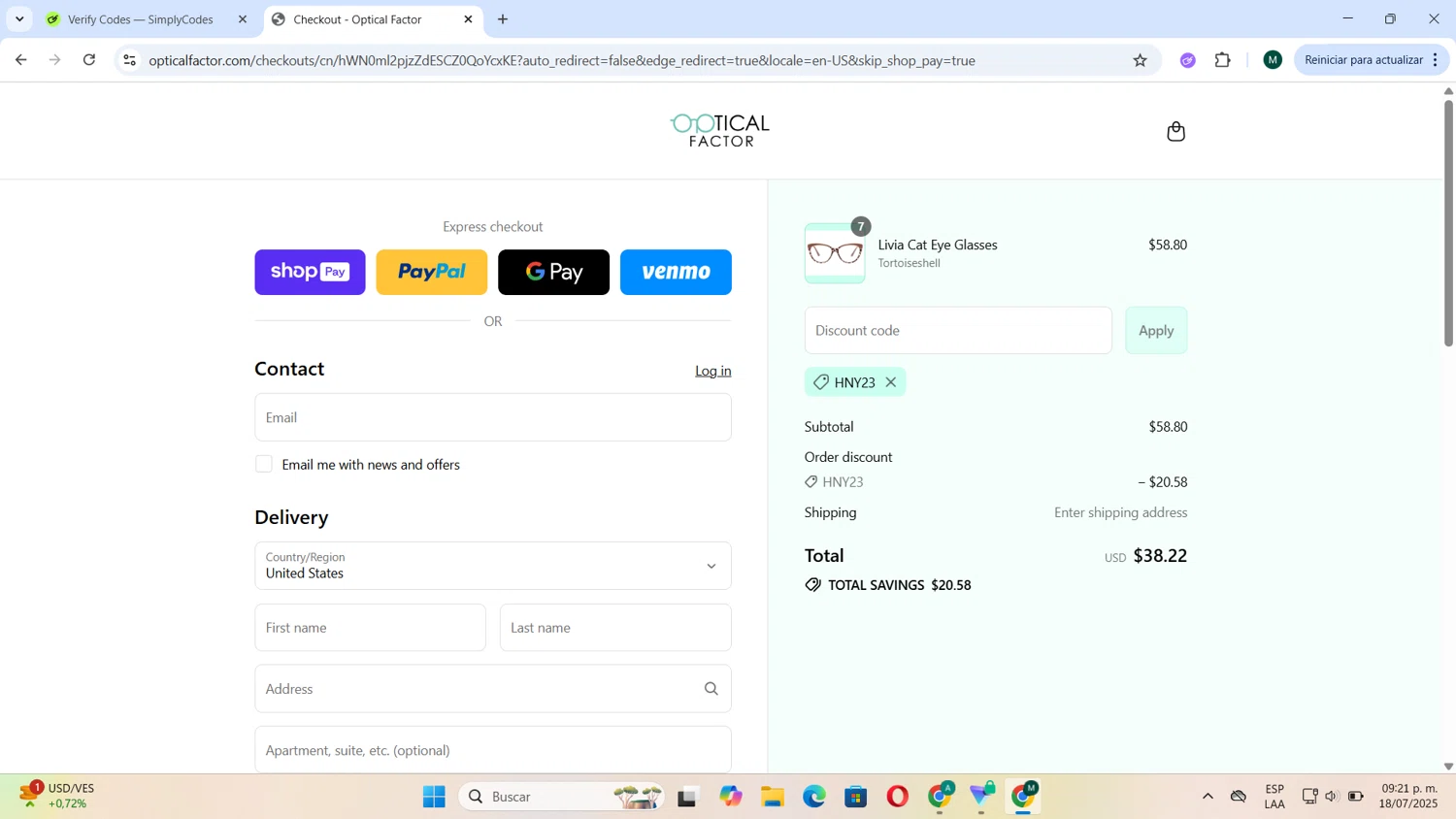Close the Checkout Optical Factor tab
The width and height of the screenshot is (1456, 819).
[x=468, y=19]
